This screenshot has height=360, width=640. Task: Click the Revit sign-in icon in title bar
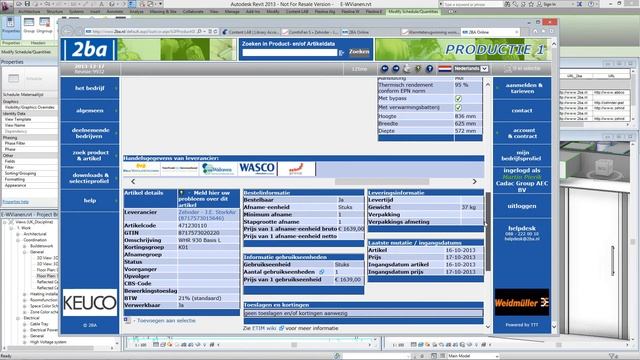pos(540,4)
